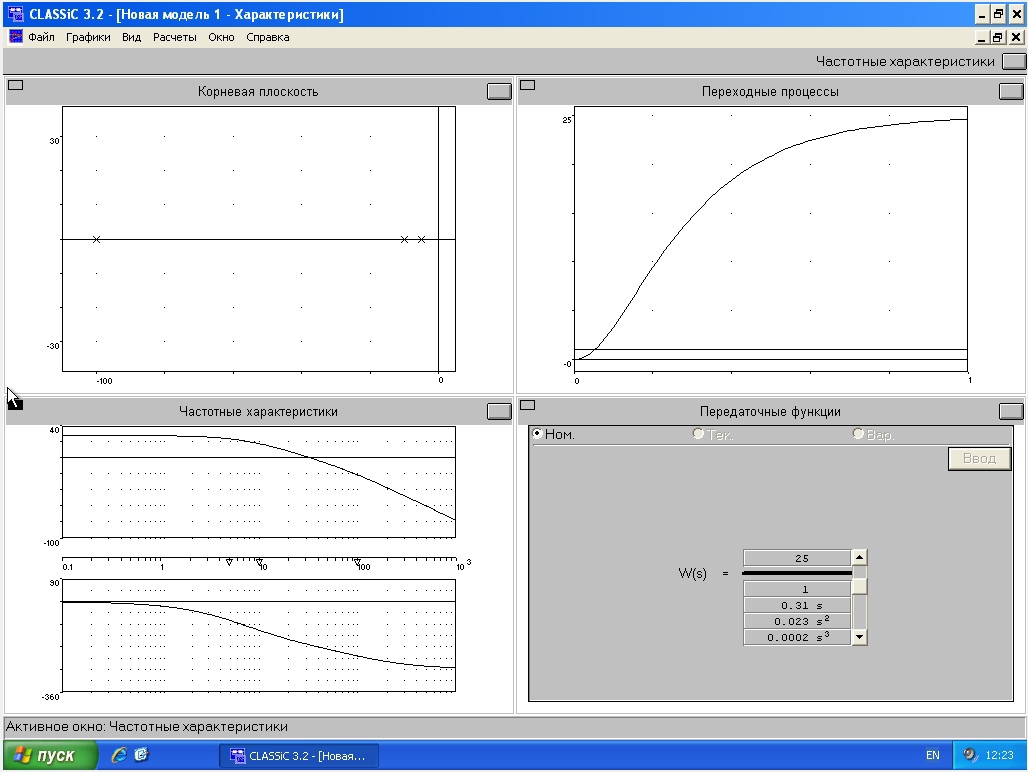The height and width of the screenshot is (772, 1028).
Task: Select the Ном. radio button
Action: pos(537,434)
